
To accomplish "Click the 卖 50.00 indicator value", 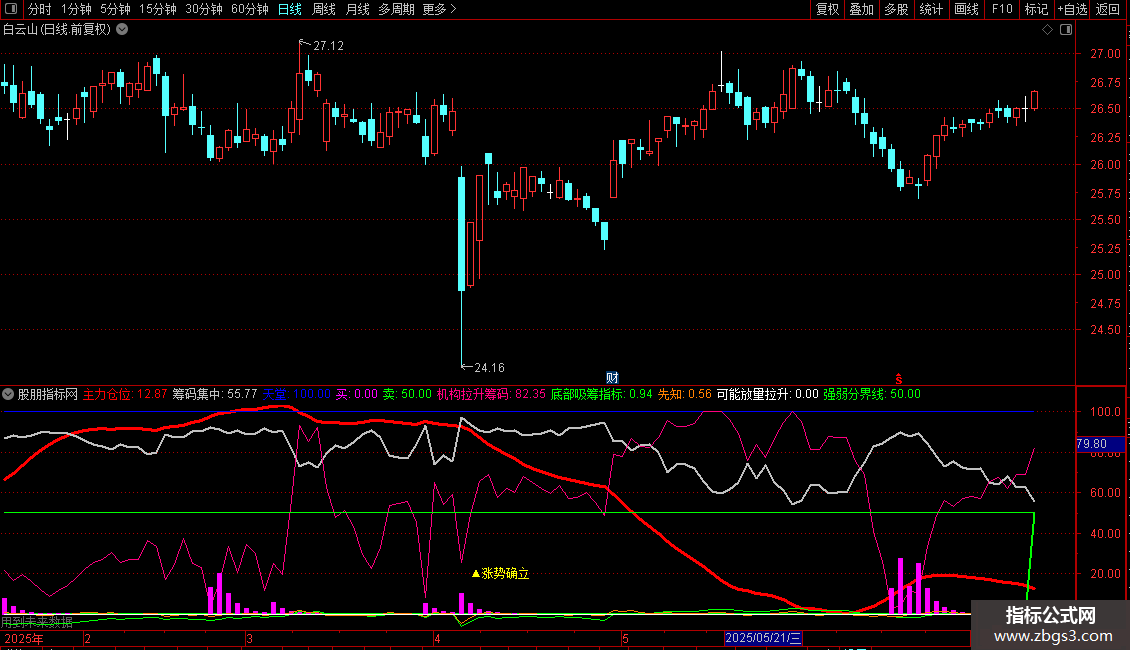I will [x=407, y=394].
